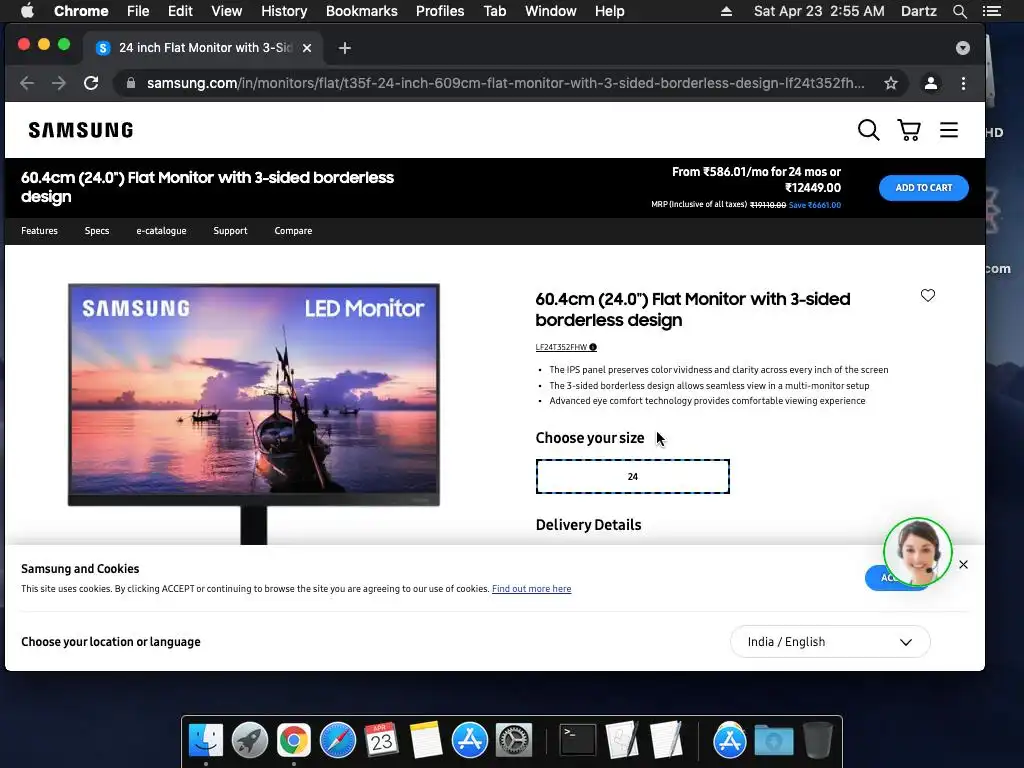Click the Chrome icon in the Dock
Screen dimensions: 1024x768
pyautogui.click(x=294, y=741)
